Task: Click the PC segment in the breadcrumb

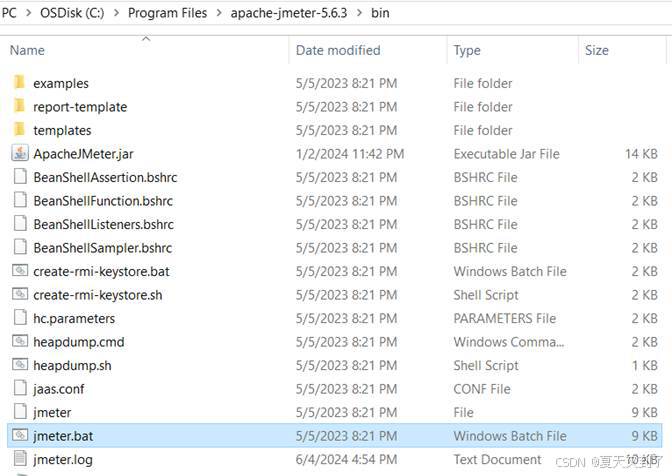Action: 9,13
